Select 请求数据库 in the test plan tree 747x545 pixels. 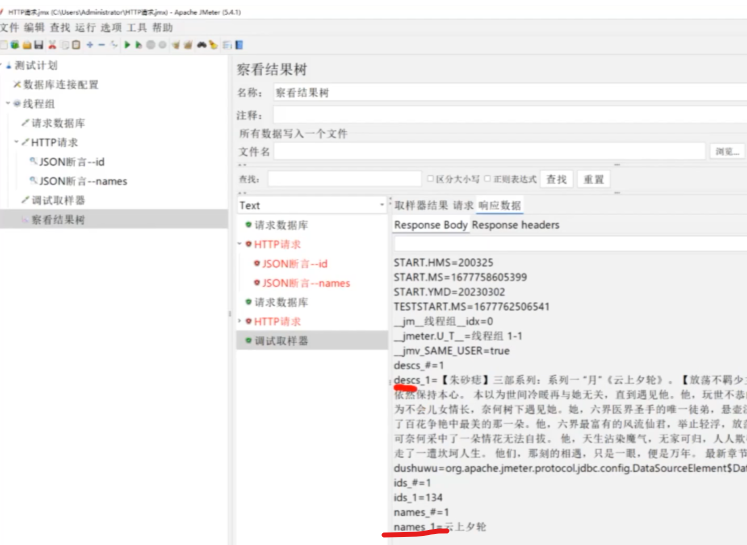tap(58, 123)
